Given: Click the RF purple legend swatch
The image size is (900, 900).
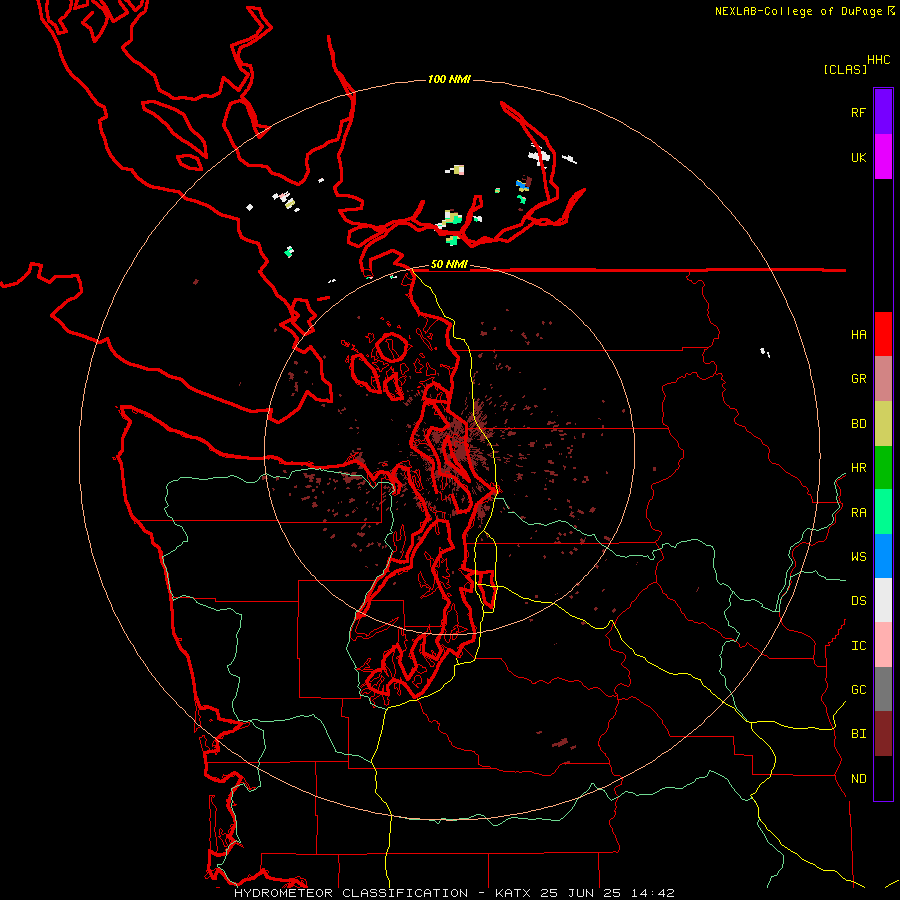Looking at the screenshot, I should 883,112.
